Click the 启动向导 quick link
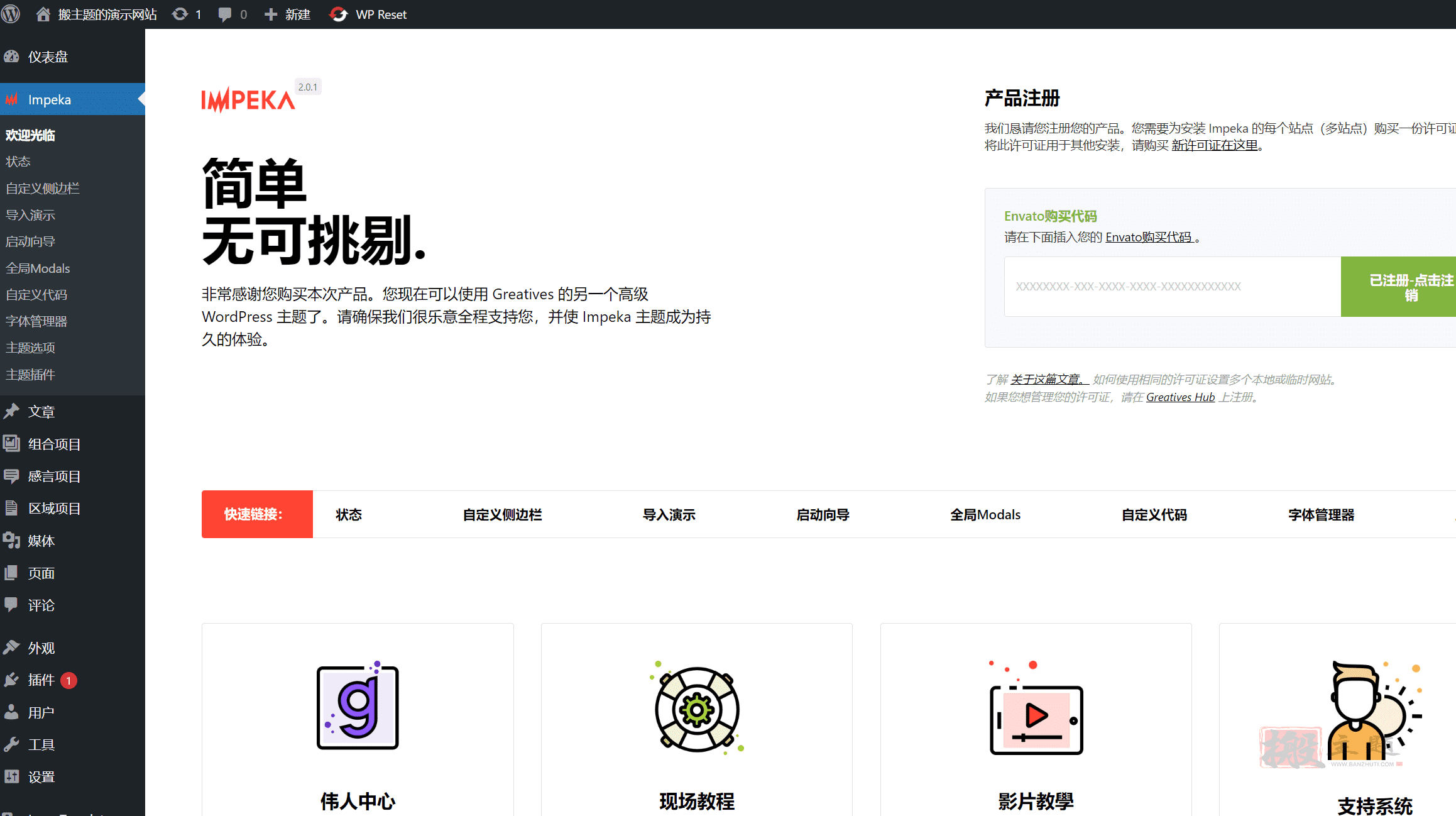 (x=823, y=514)
